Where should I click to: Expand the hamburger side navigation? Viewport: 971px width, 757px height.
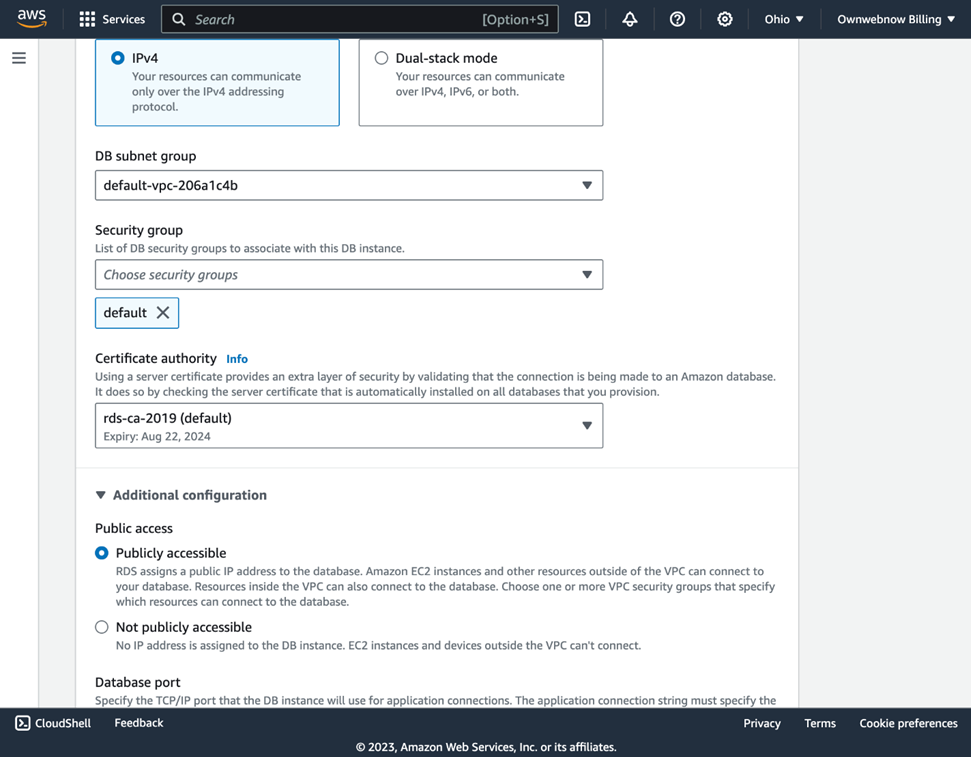tap(19, 58)
